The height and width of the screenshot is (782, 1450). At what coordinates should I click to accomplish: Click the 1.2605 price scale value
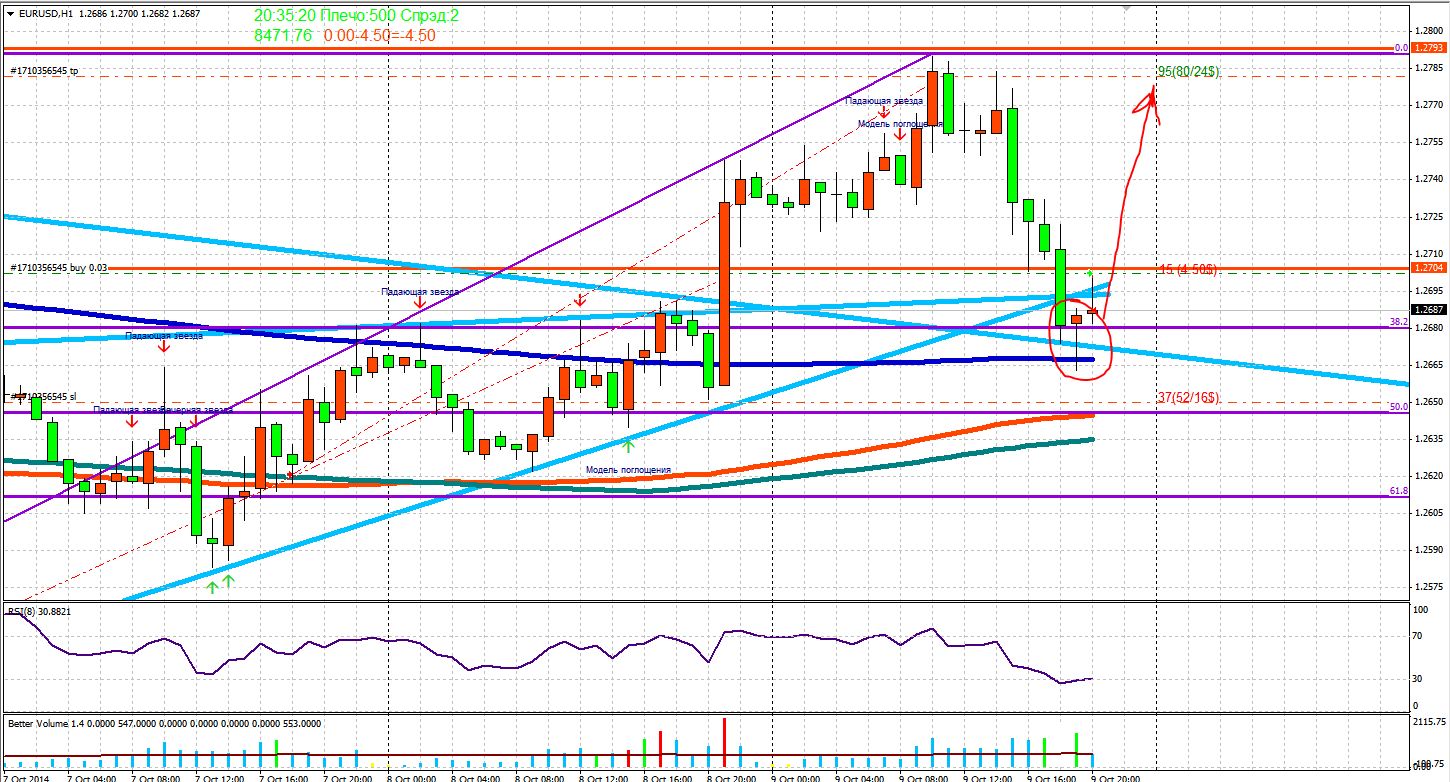[1428, 513]
